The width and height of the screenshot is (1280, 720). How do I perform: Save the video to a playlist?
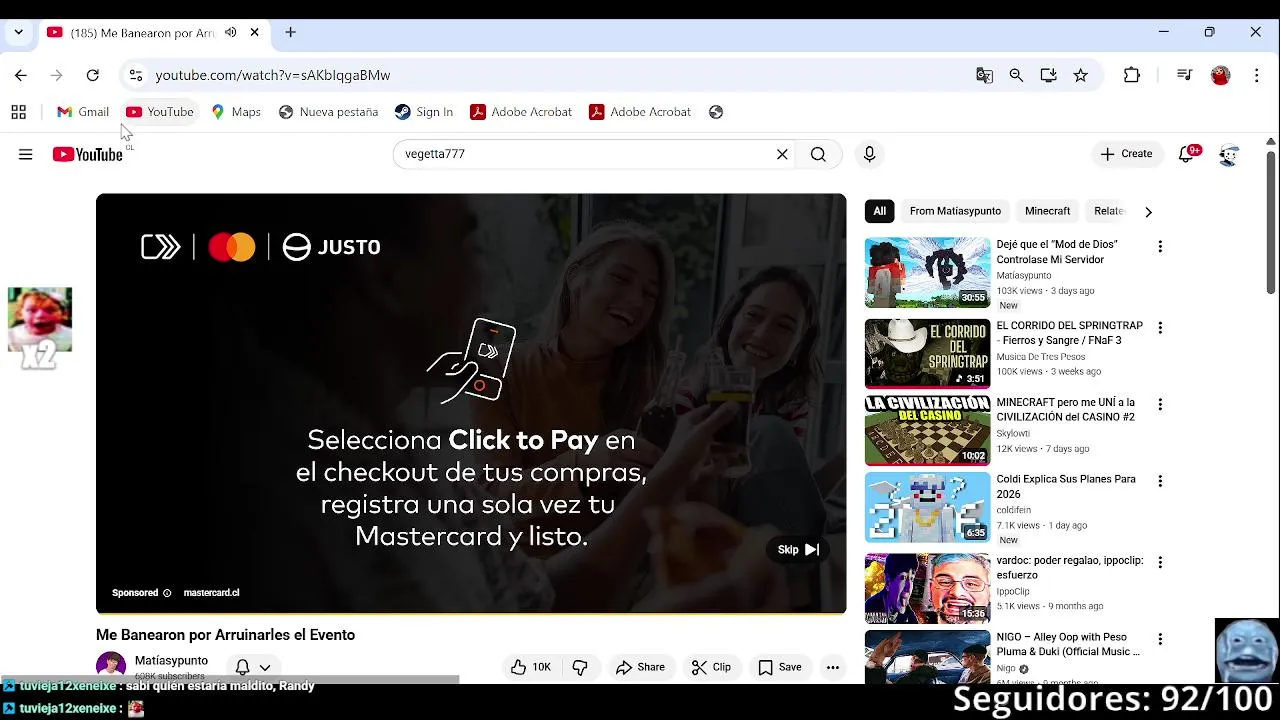tap(779, 667)
